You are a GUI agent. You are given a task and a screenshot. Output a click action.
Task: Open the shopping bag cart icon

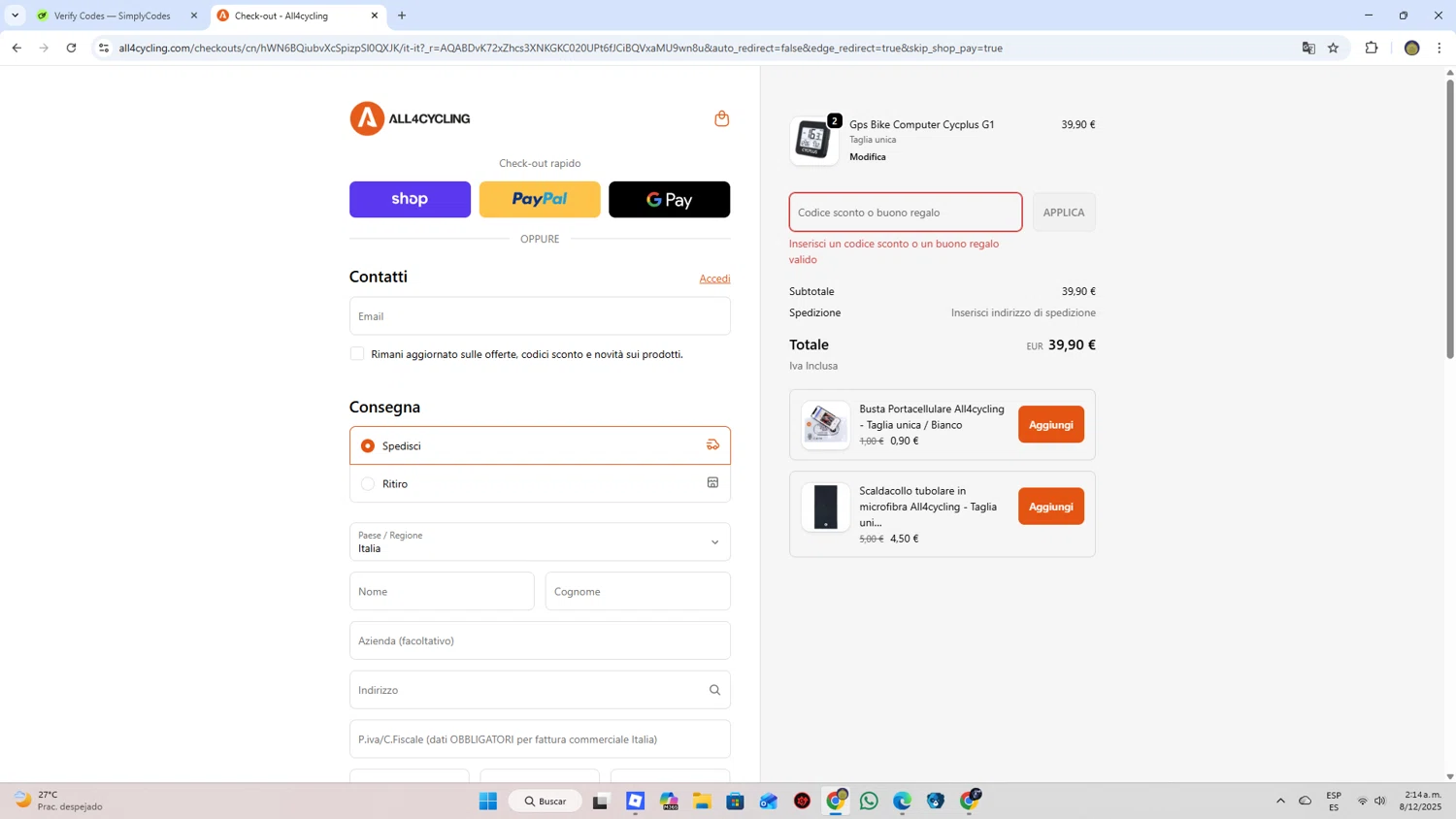(721, 118)
